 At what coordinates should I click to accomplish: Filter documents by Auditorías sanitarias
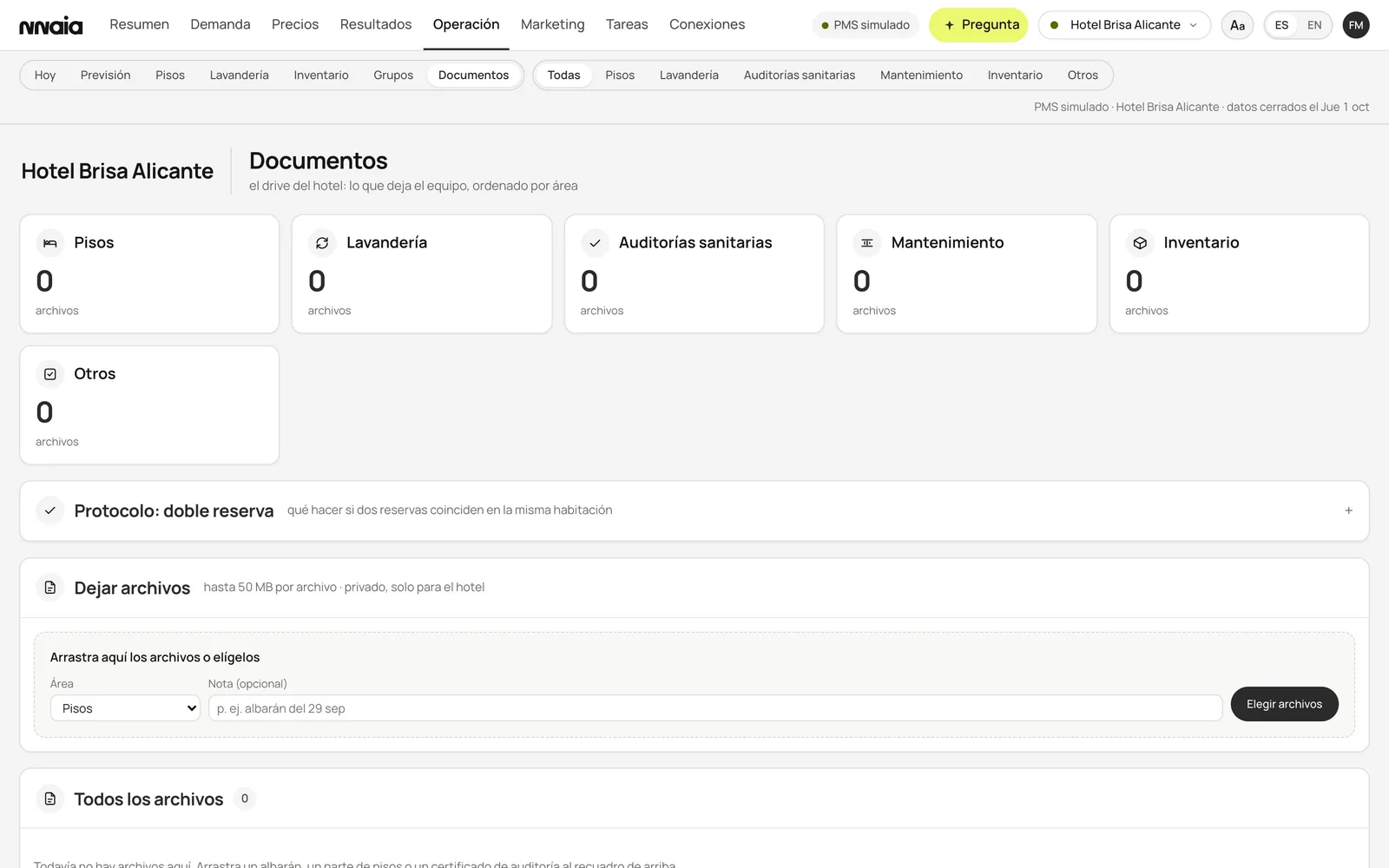pos(800,76)
